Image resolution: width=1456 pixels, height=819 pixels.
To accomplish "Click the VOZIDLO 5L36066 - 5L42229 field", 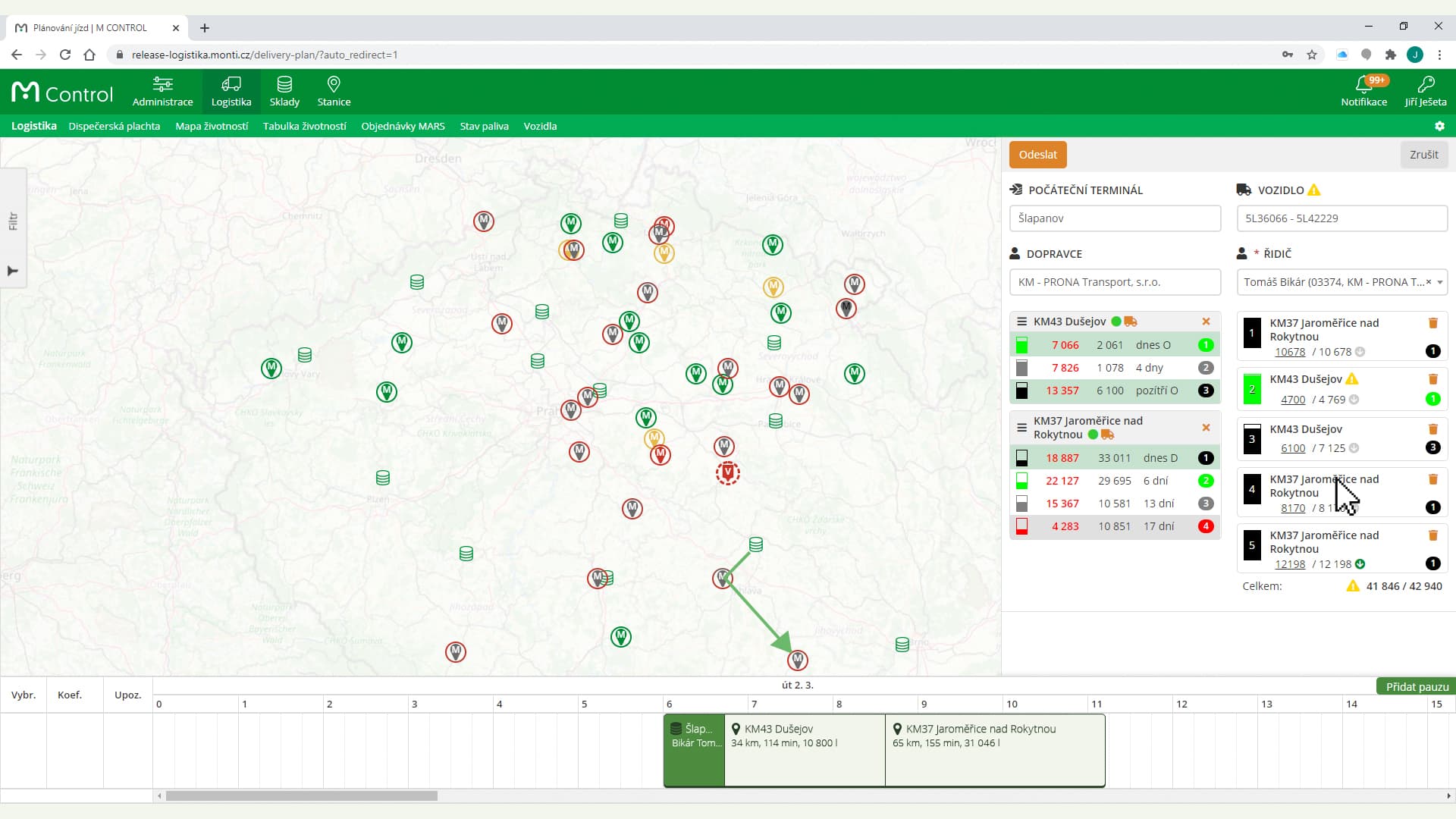I will tap(1341, 218).
